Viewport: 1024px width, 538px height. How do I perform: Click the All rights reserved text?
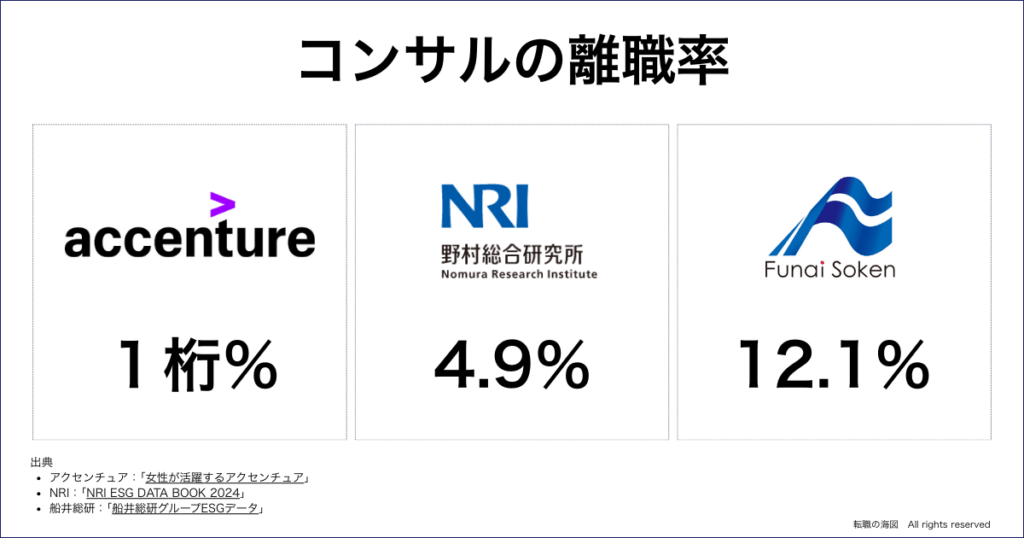[949, 524]
